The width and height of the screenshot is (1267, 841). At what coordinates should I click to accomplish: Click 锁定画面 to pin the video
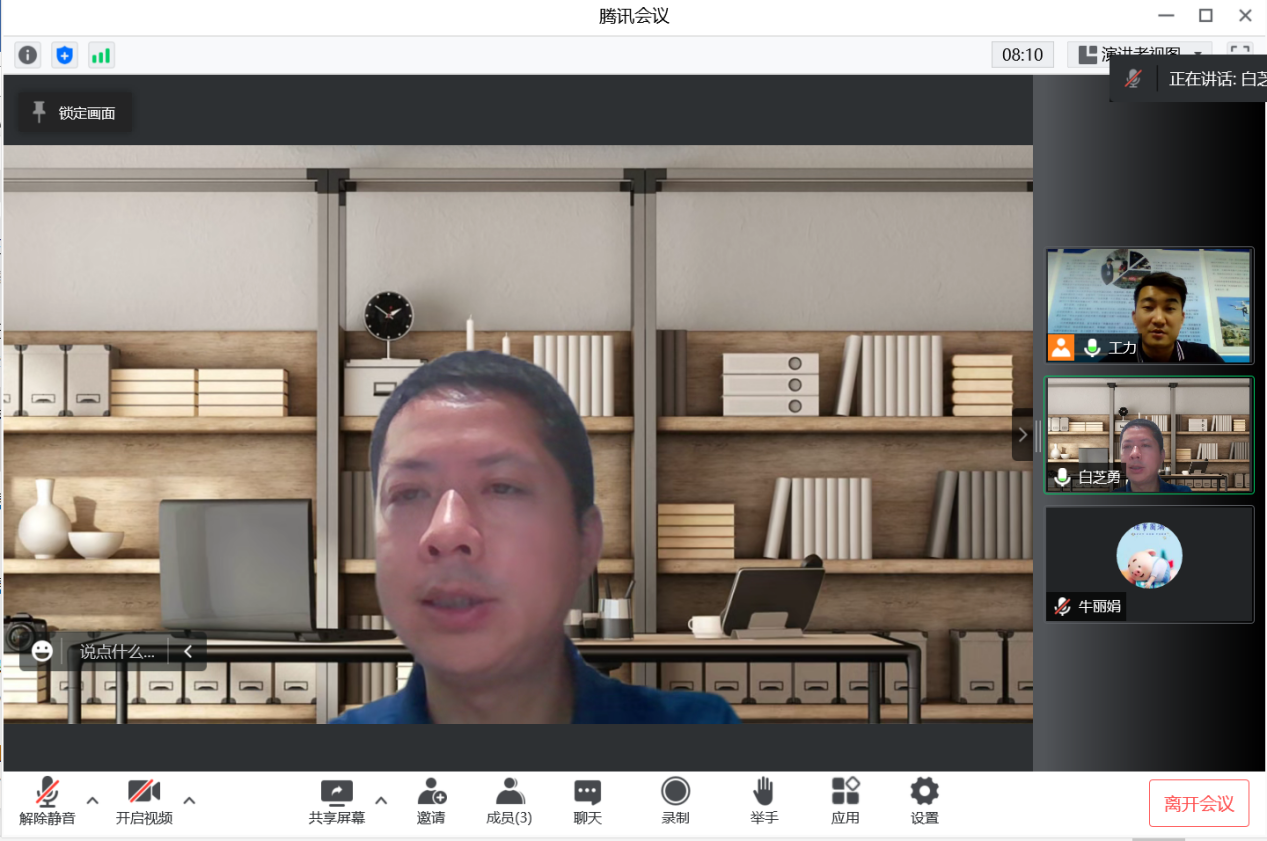pyautogui.click(x=75, y=113)
